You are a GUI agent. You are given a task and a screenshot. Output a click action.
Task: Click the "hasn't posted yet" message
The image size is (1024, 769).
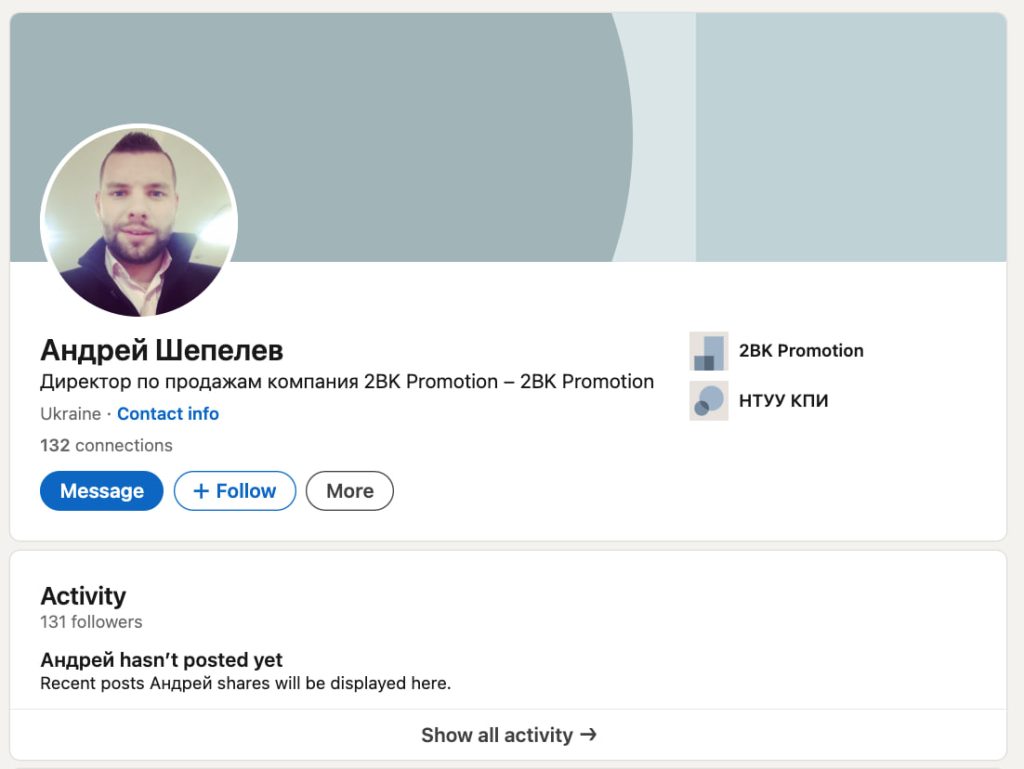161,660
